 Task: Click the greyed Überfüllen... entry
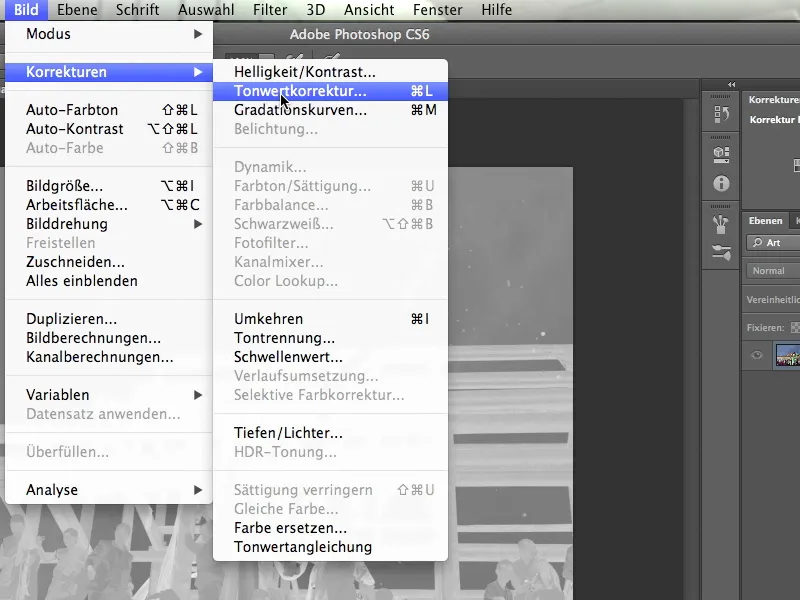(x=109, y=452)
